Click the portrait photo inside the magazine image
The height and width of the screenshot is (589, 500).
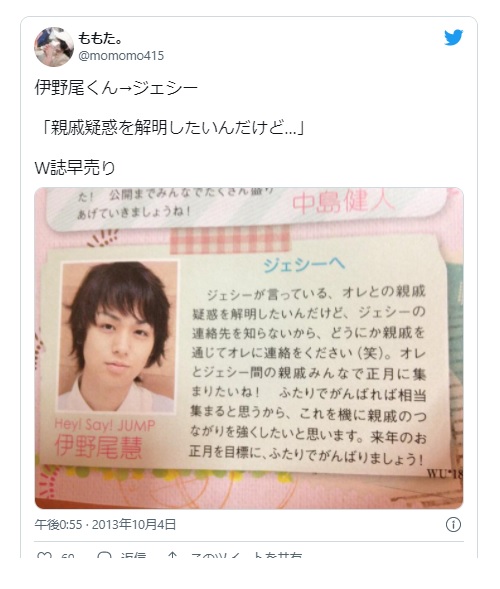pos(119,336)
